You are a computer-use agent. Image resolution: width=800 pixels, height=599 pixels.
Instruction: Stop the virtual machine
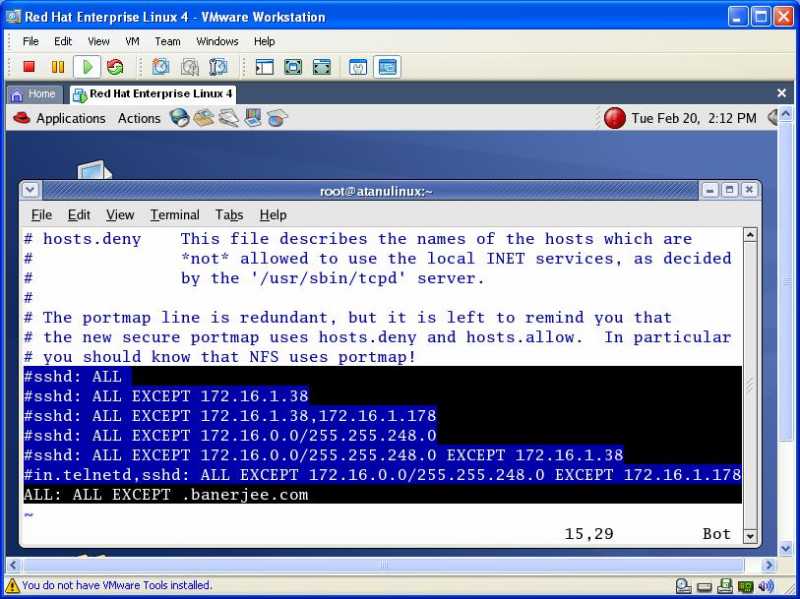point(31,67)
